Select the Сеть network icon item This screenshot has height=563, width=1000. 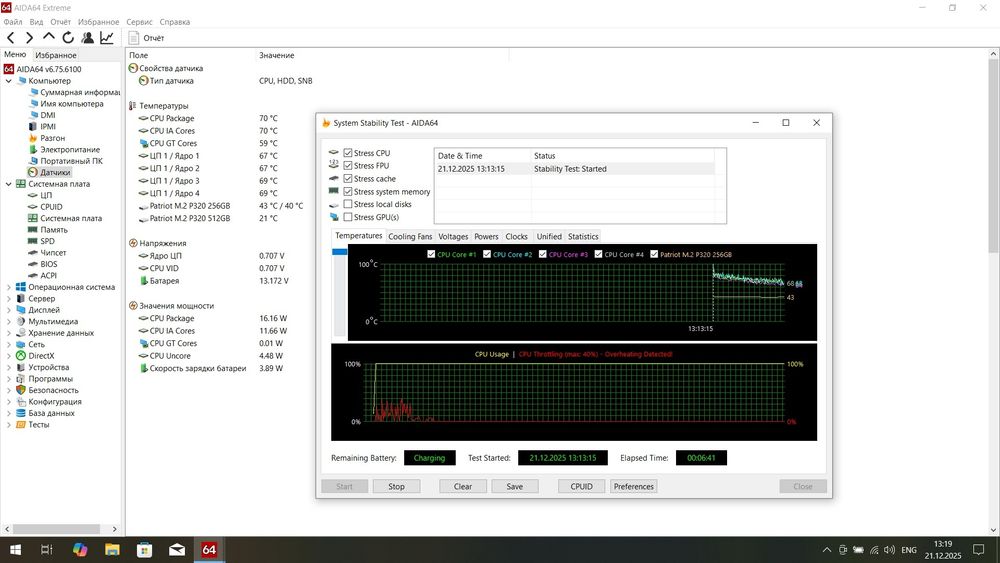coord(21,345)
